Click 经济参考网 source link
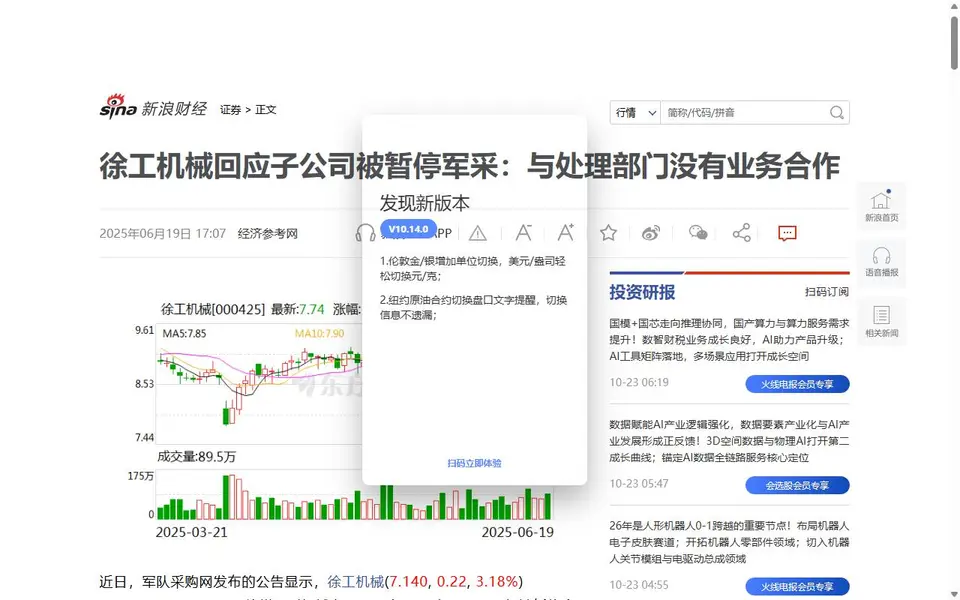The width and height of the screenshot is (960, 600). click(268, 233)
